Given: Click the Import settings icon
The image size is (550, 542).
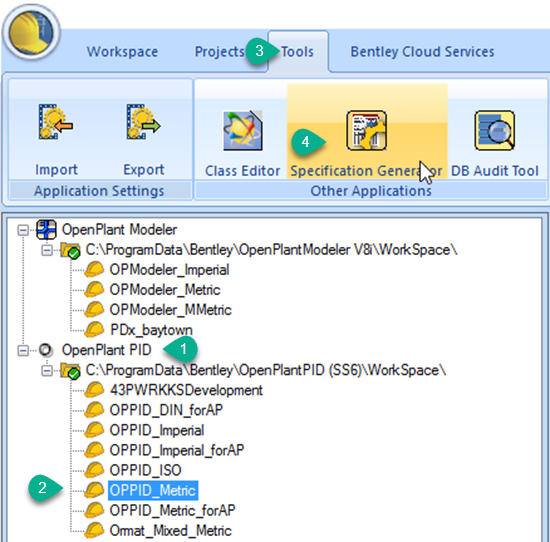Looking at the screenshot, I should point(56,121).
